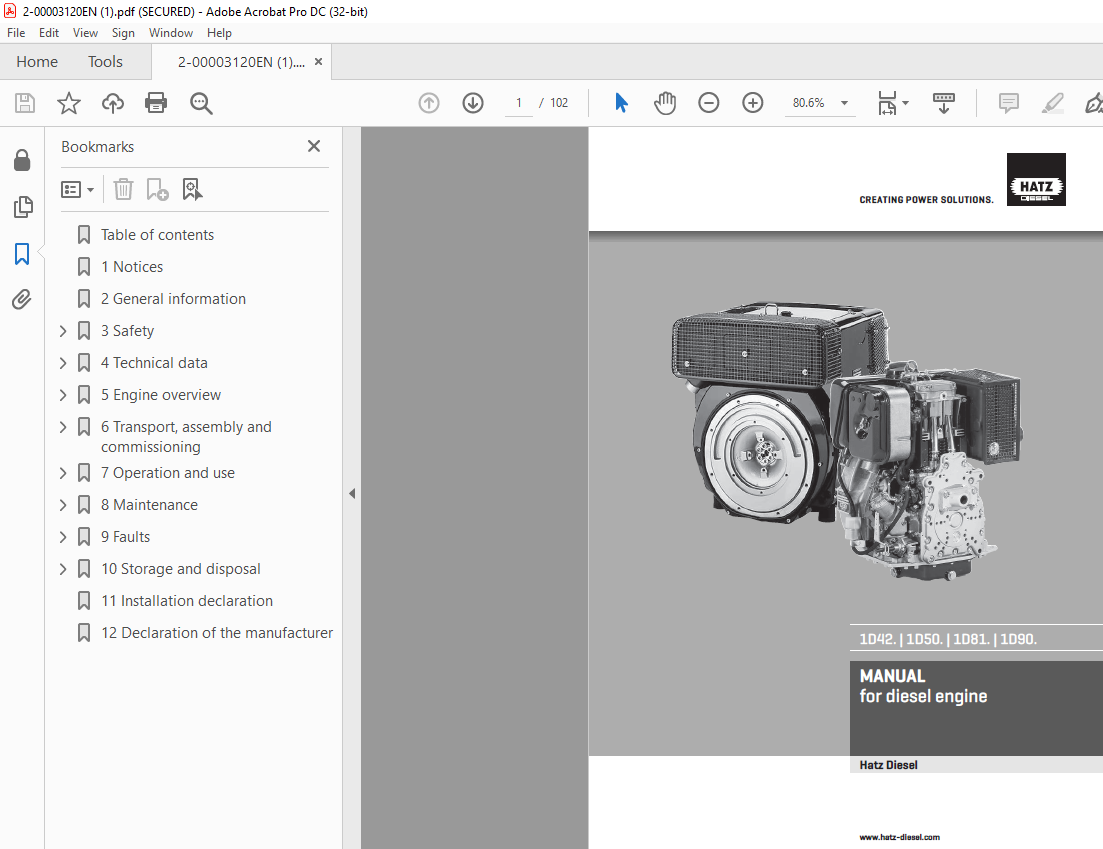Delete selected bookmark trash icon
1103x849 pixels.
coord(123,189)
